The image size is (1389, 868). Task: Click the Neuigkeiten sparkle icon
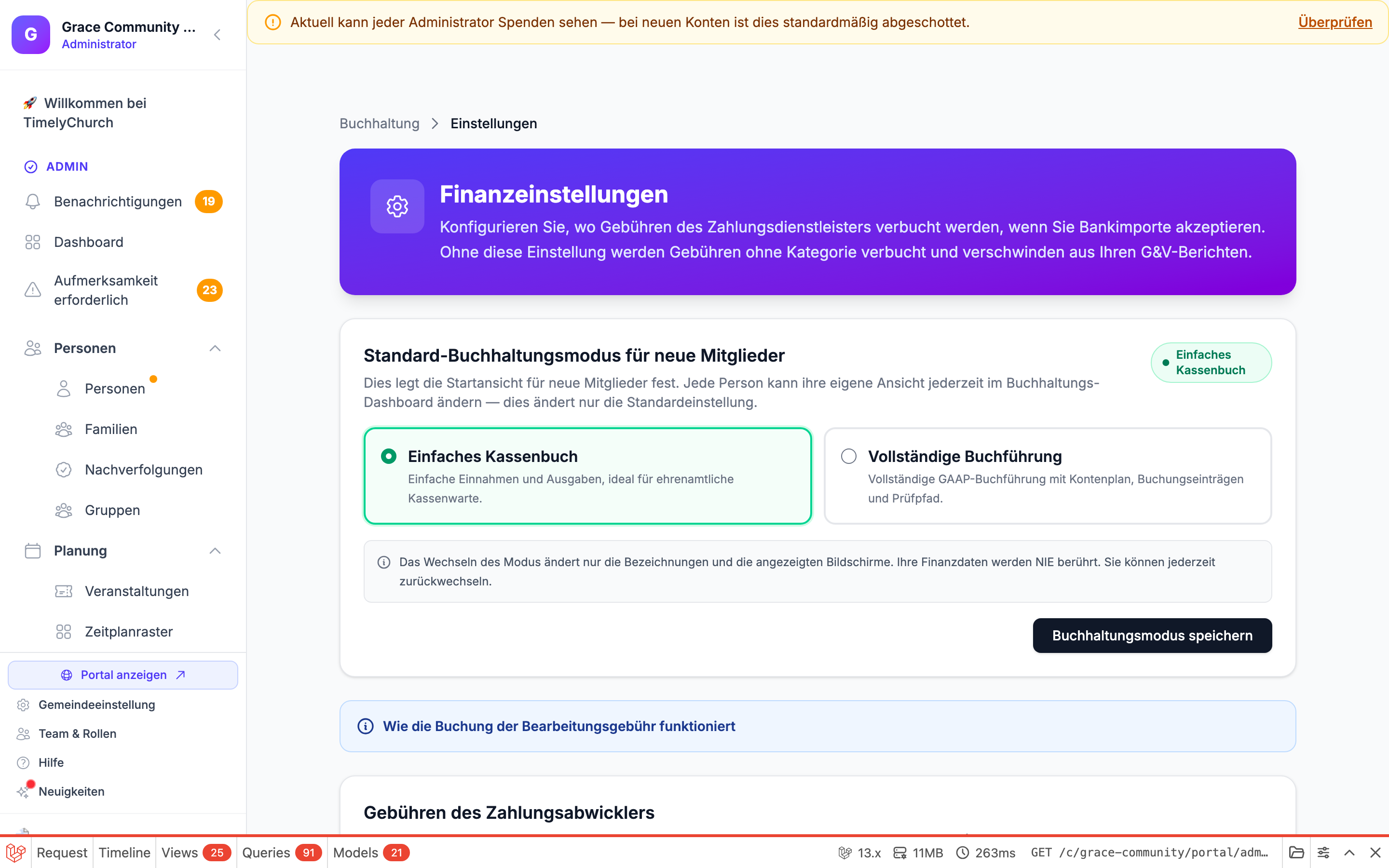click(x=23, y=792)
